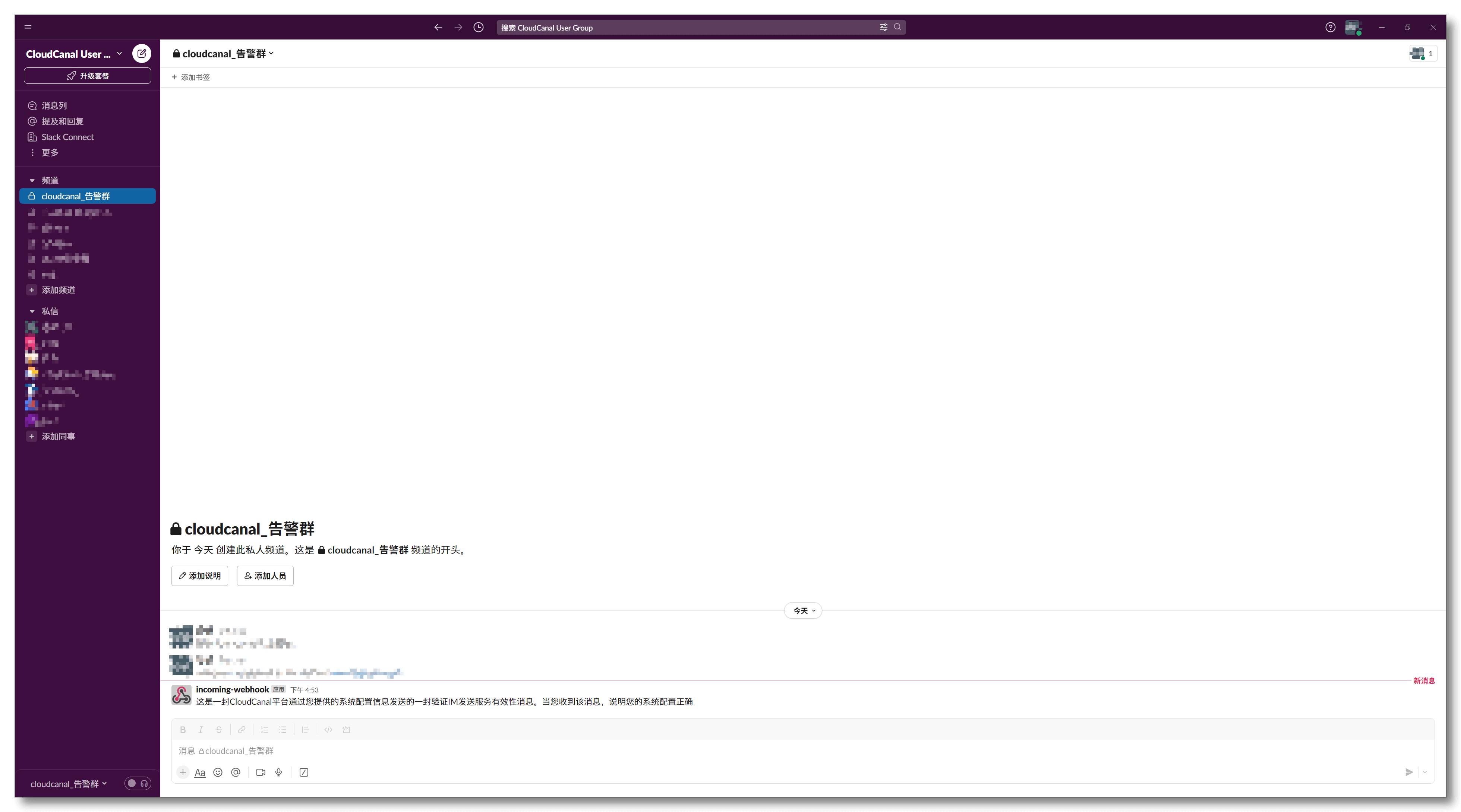Click the 添加人员 add people button
The image size is (1461, 812).
click(265, 576)
